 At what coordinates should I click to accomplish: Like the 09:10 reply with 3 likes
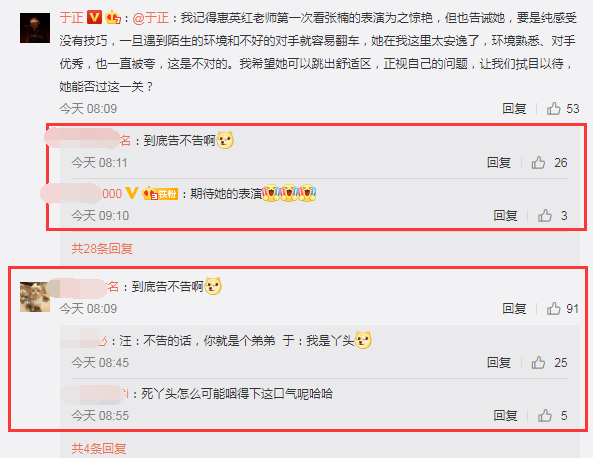click(545, 216)
